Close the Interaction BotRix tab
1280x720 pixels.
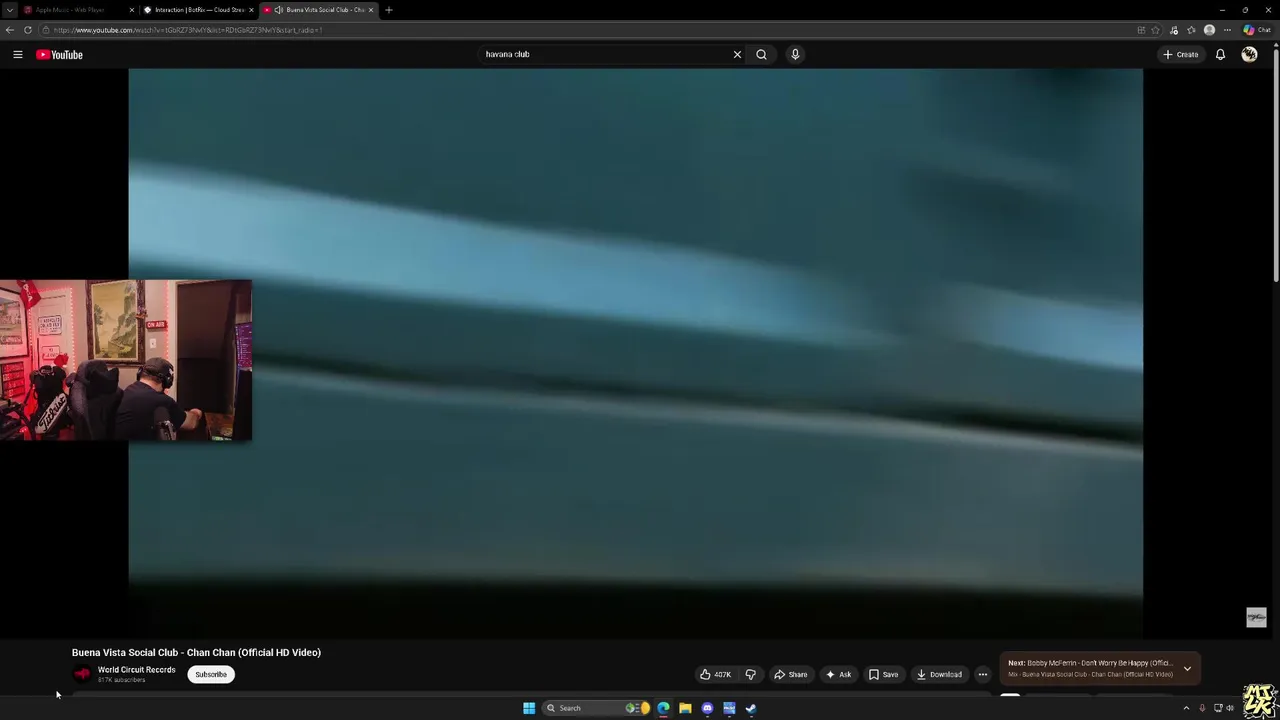pyautogui.click(x=250, y=10)
